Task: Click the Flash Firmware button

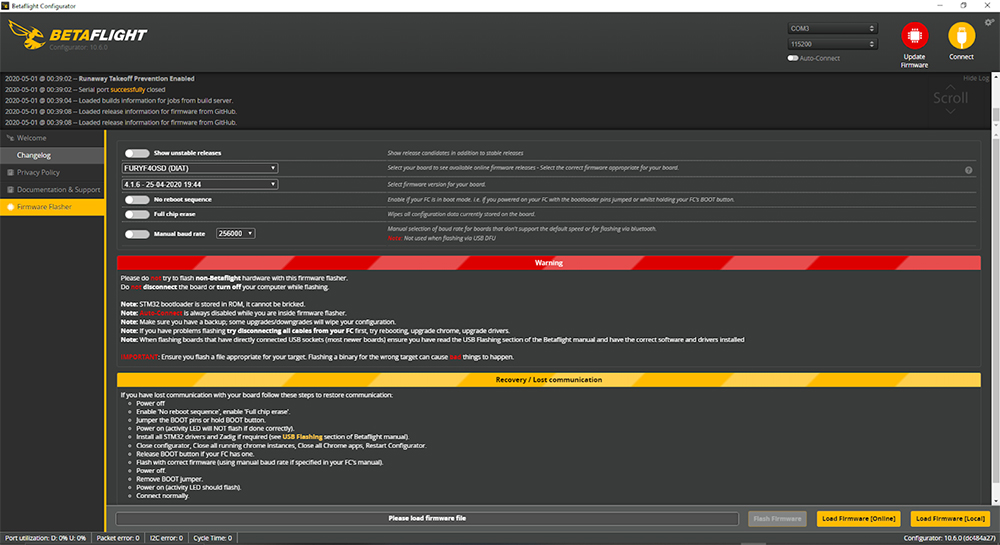Action: [x=777, y=519]
